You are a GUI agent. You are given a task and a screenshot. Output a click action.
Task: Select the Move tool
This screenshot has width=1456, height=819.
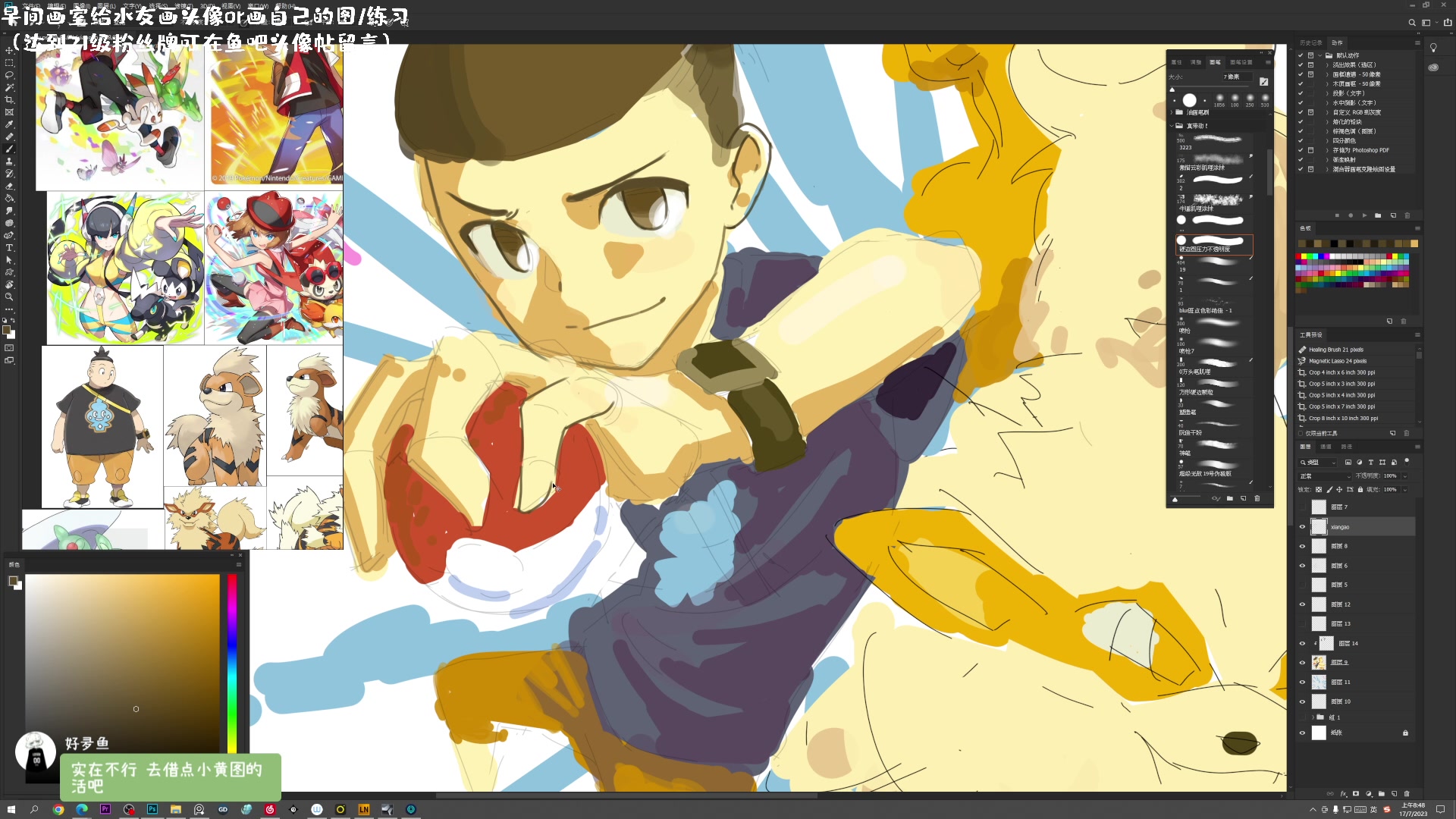coord(9,51)
